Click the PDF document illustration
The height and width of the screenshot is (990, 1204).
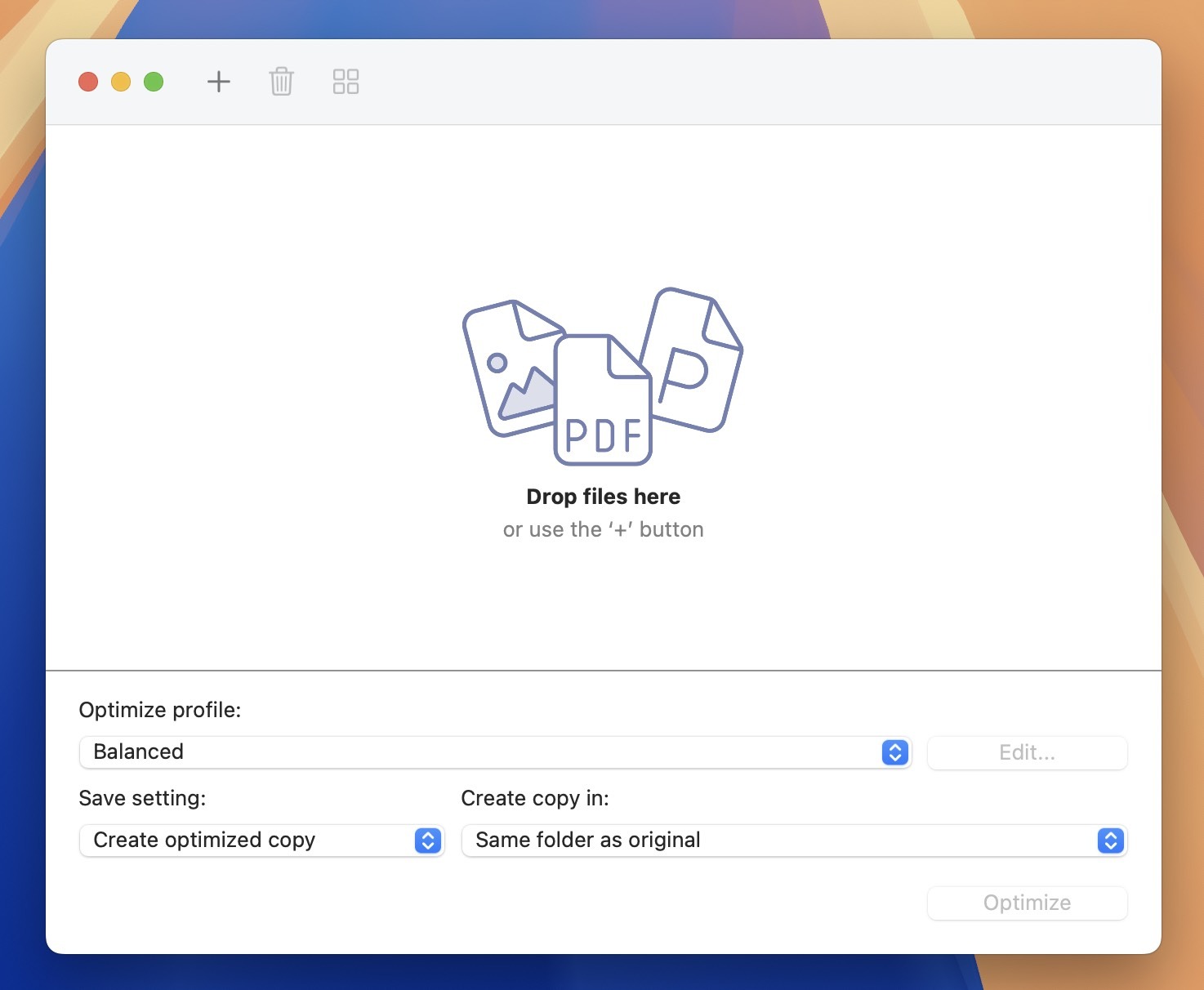(602, 400)
